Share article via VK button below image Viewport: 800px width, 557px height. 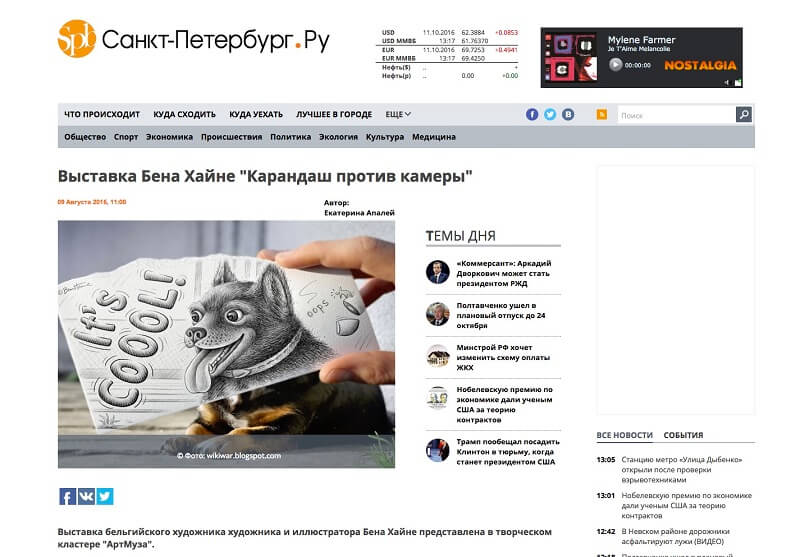[86, 496]
